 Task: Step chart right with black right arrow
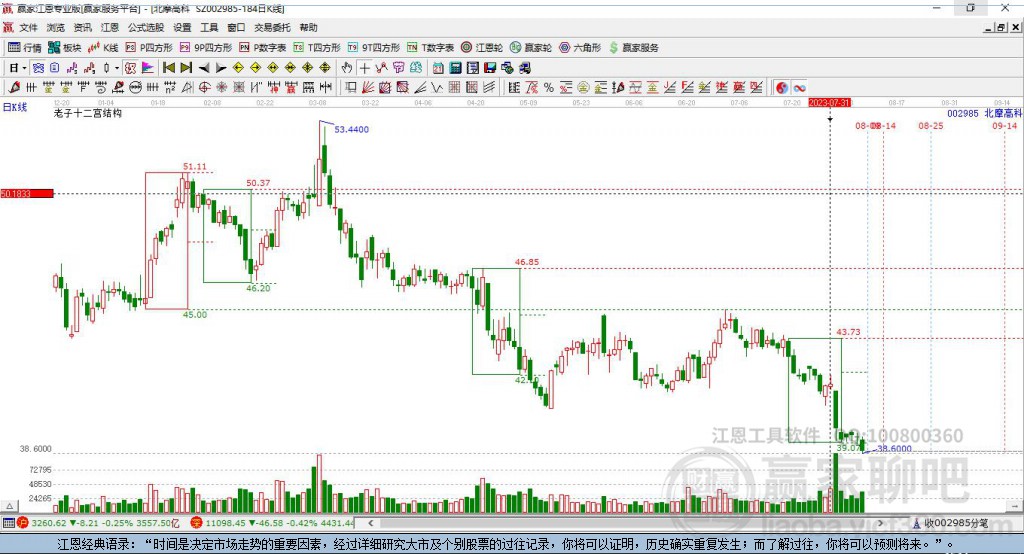[221, 68]
